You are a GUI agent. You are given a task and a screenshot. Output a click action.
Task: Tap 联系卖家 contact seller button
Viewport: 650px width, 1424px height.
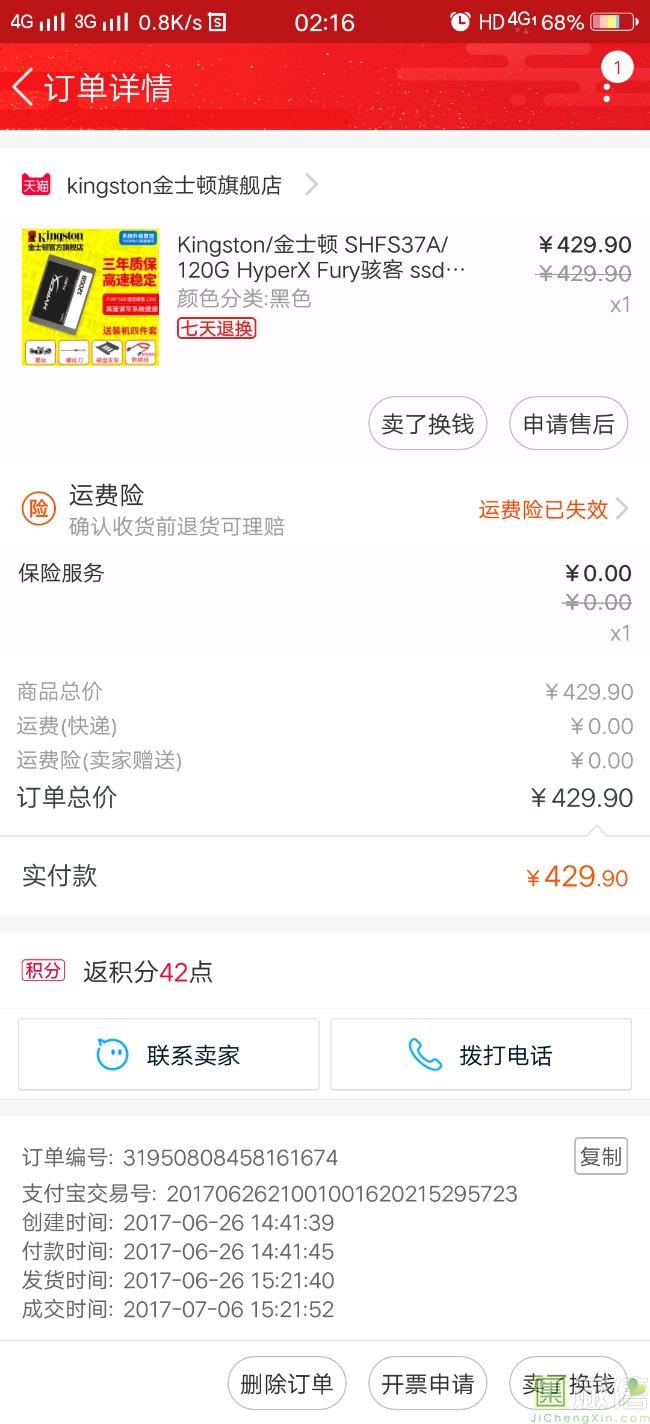click(x=169, y=1054)
